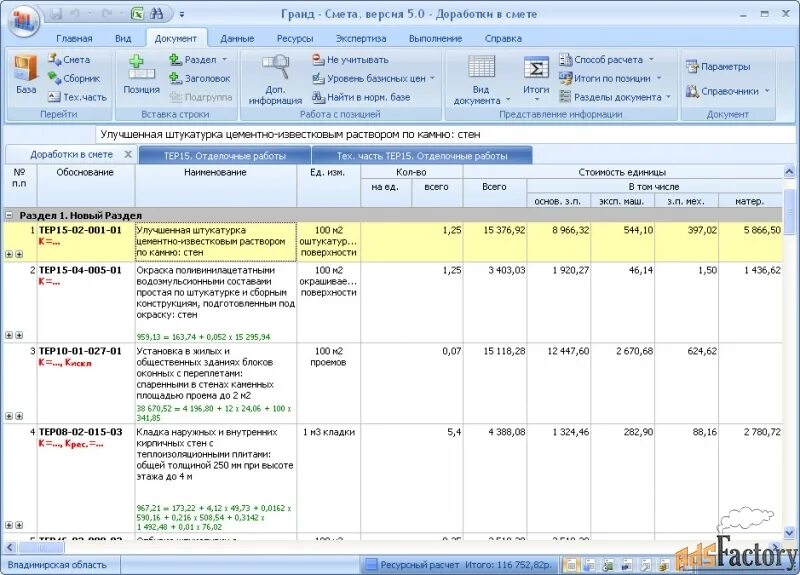Image resolution: width=800 pixels, height=575 pixels.
Task: Close the Доработки в смете tab
Action: [128, 154]
